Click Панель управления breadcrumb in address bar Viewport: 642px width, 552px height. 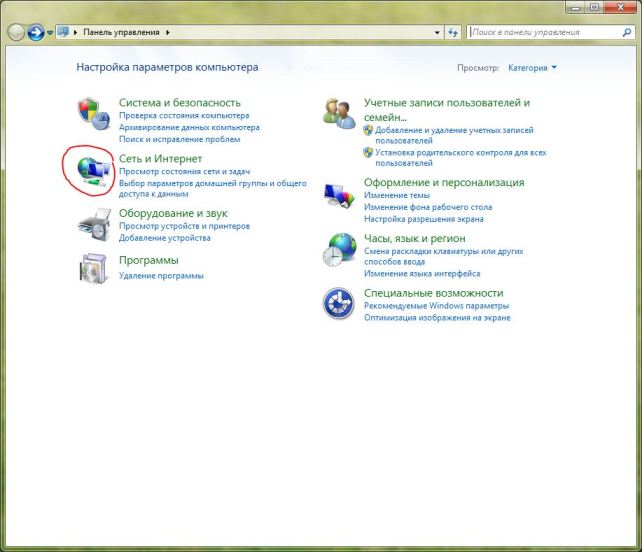tap(121, 32)
